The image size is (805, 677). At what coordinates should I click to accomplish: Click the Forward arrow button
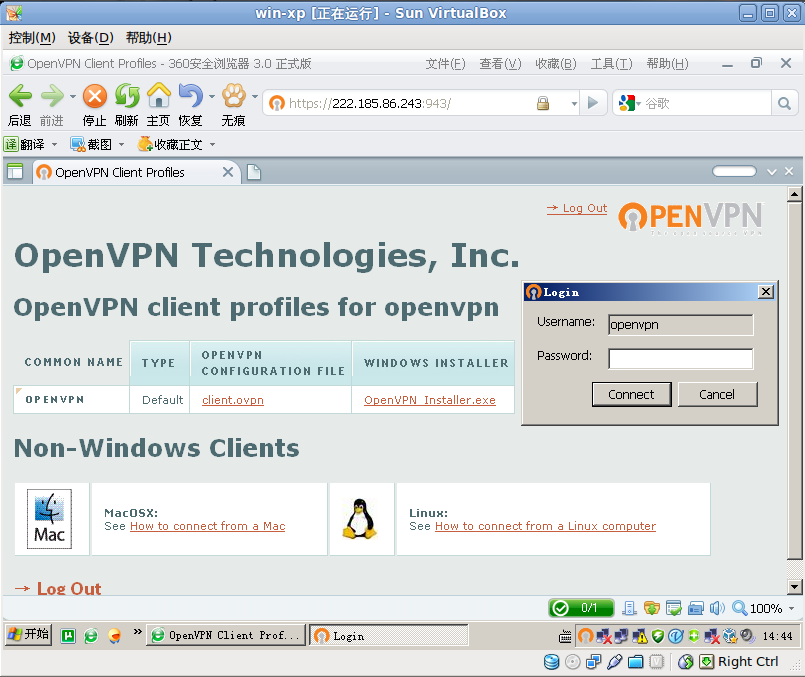point(52,96)
